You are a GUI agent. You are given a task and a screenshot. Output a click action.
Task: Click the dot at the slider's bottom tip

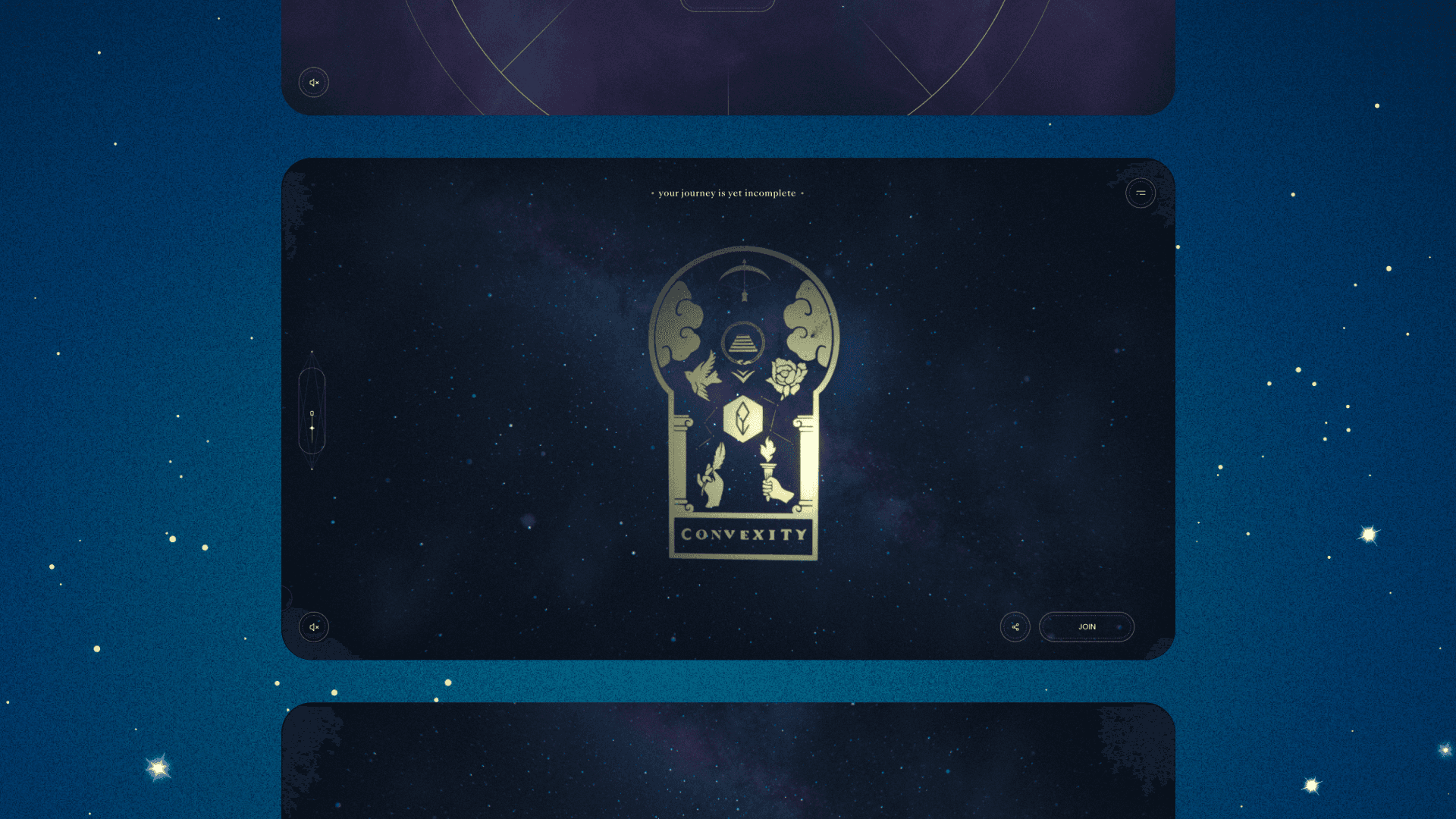[x=312, y=469]
